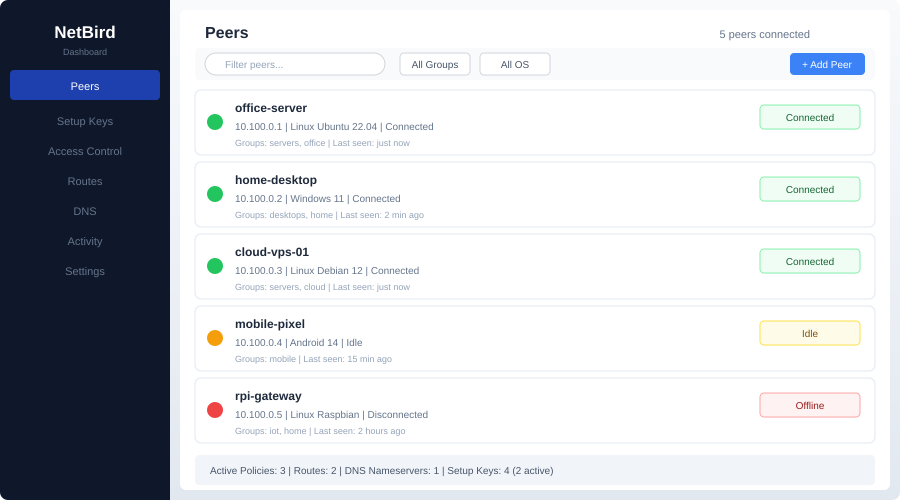Click the 10.100.0.5 Linux Raspbian details line
The height and width of the screenshot is (500, 900).
point(331,414)
